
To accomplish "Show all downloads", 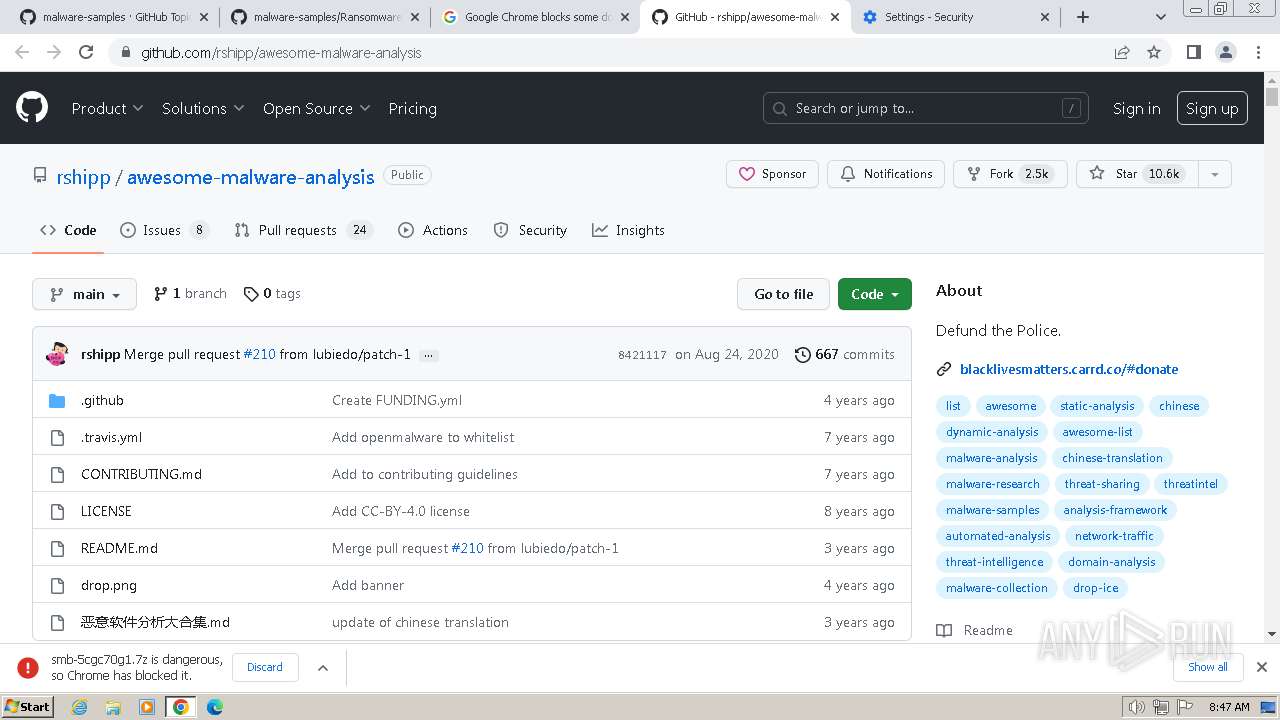I will [1207, 667].
